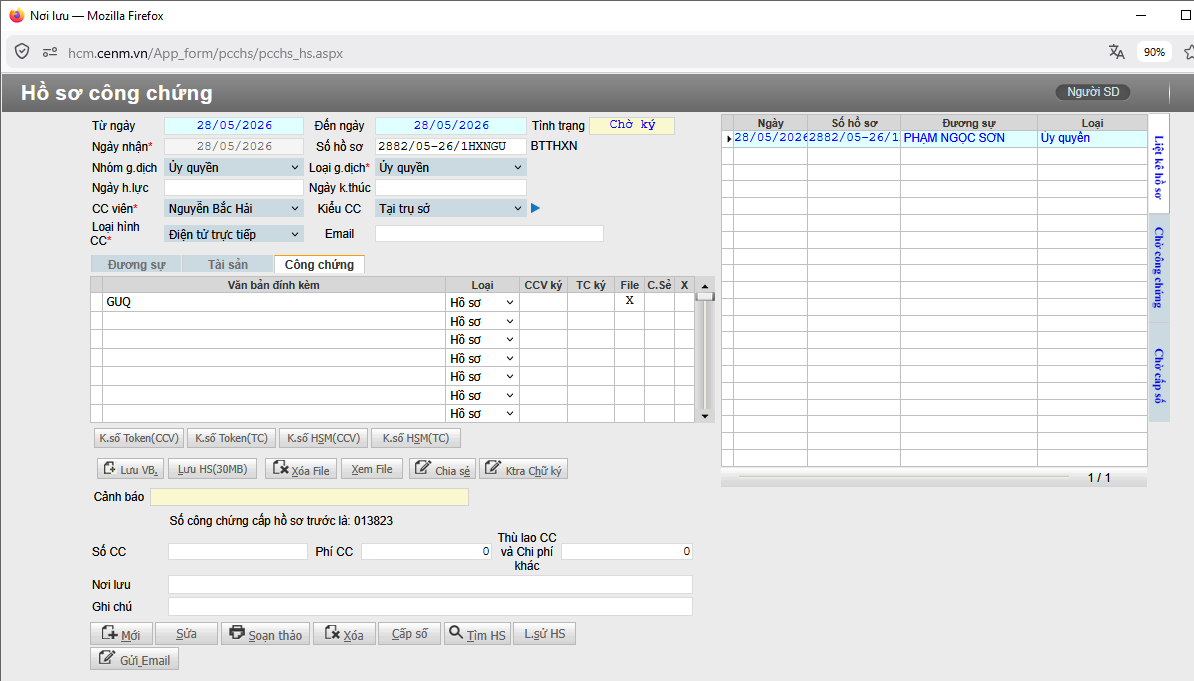This screenshot has height=681, width=1194.
Task: Open site permissions icon in address bar
Action: (50, 53)
